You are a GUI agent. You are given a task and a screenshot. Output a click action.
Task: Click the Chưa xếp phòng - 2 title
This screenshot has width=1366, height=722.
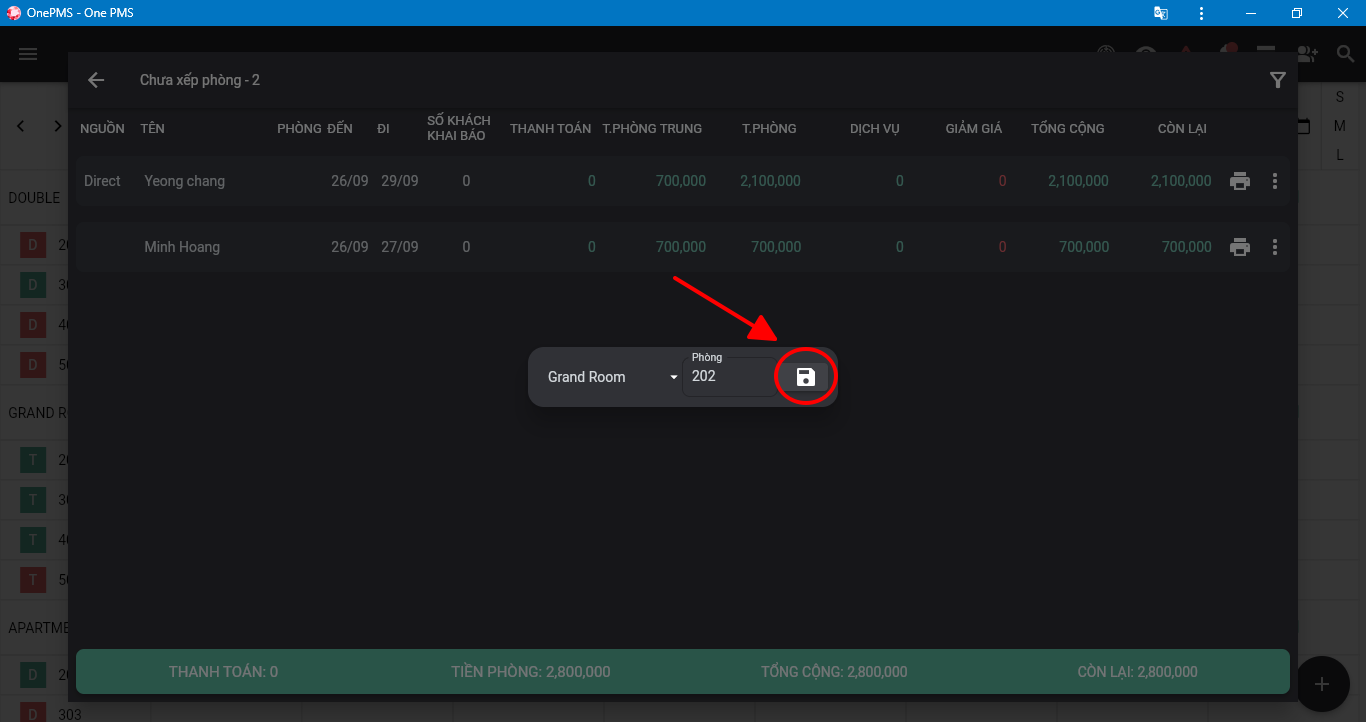coord(200,80)
